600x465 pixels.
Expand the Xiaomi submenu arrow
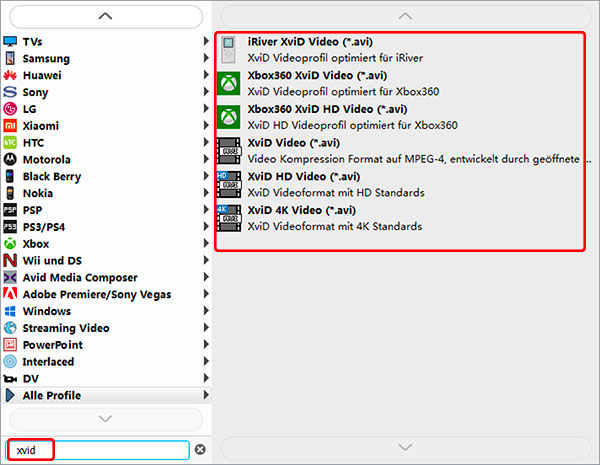click(206, 125)
